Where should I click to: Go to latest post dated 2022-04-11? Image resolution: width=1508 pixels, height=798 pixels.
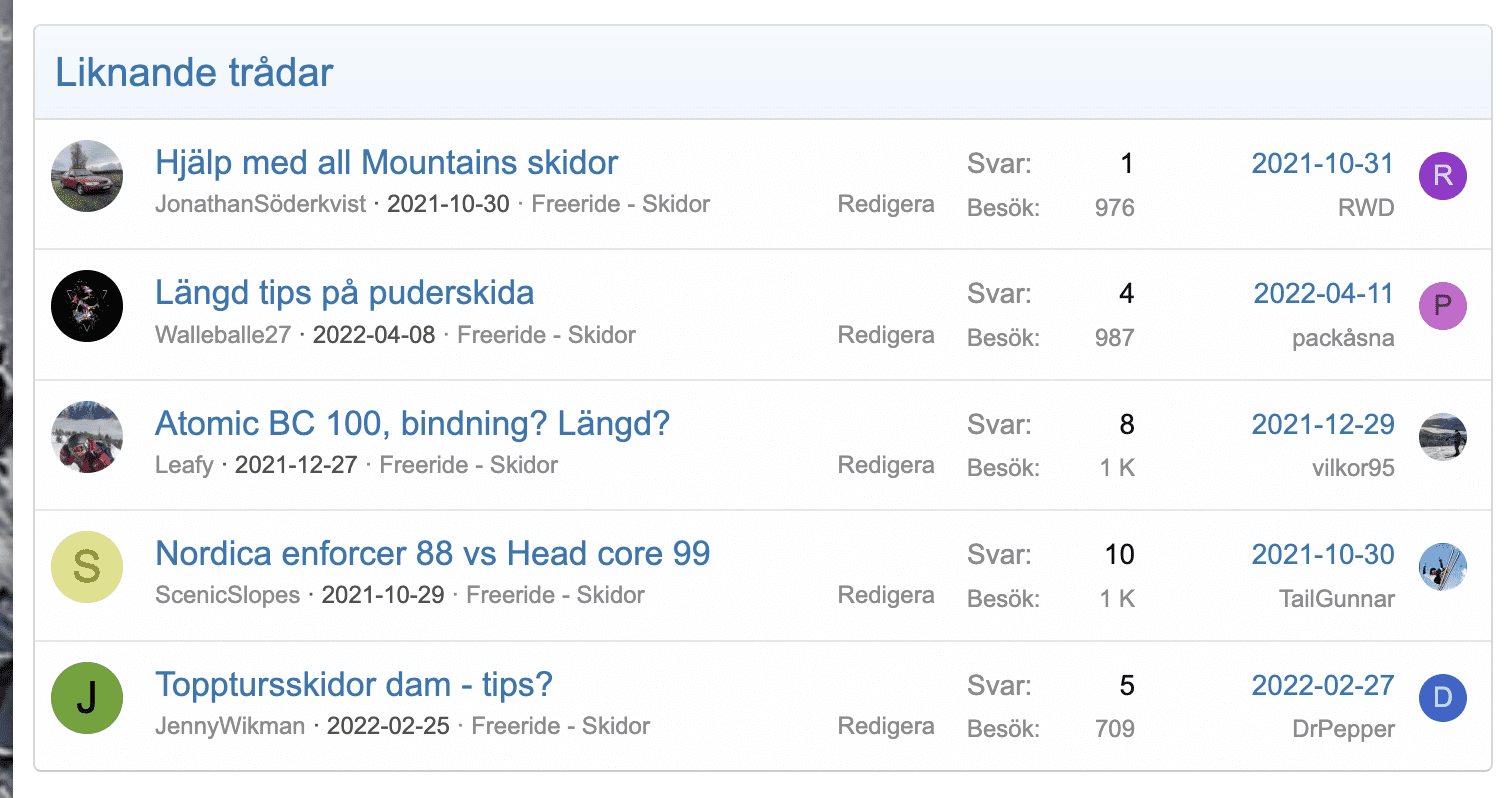point(1323,293)
